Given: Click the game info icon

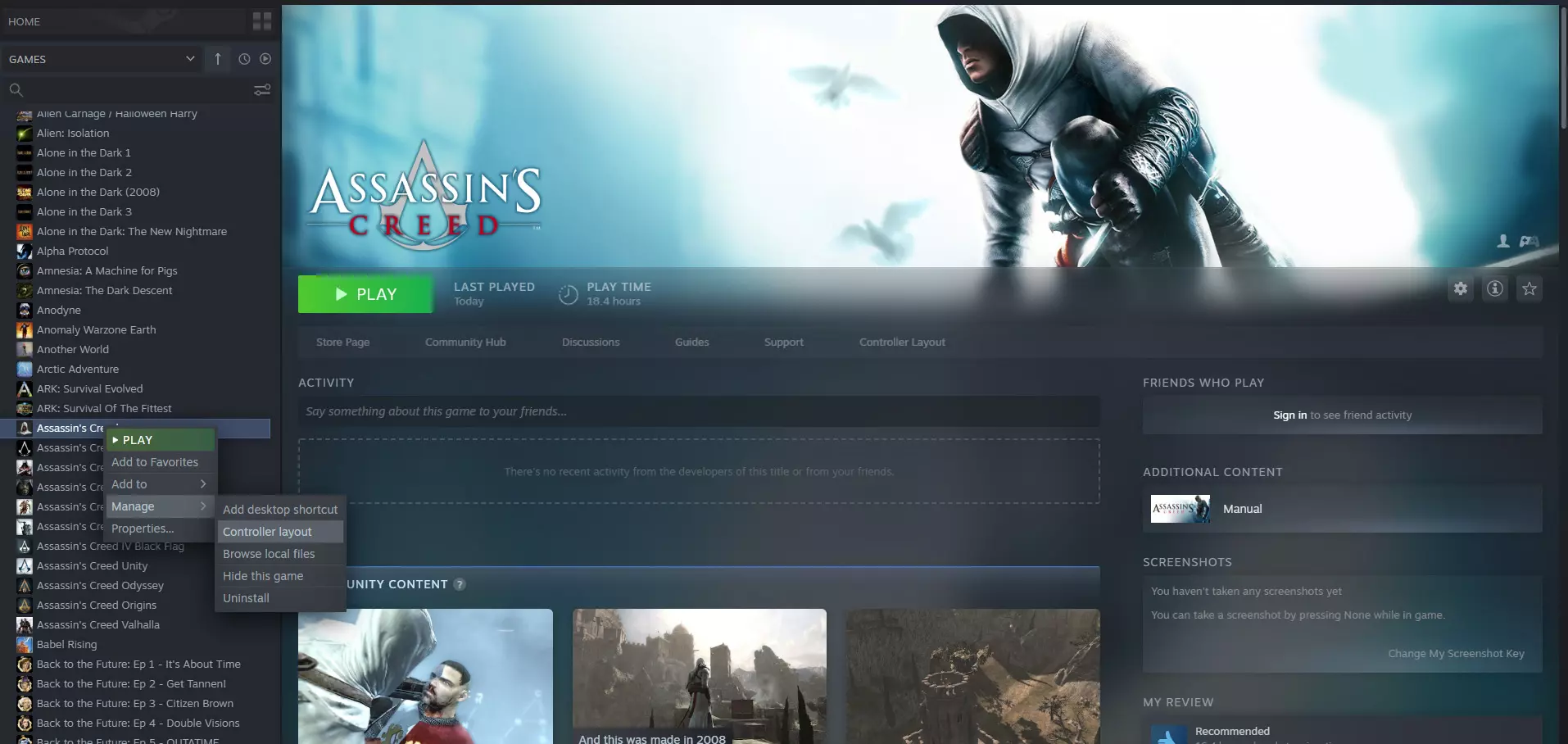Looking at the screenshot, I should (1495, 288).
